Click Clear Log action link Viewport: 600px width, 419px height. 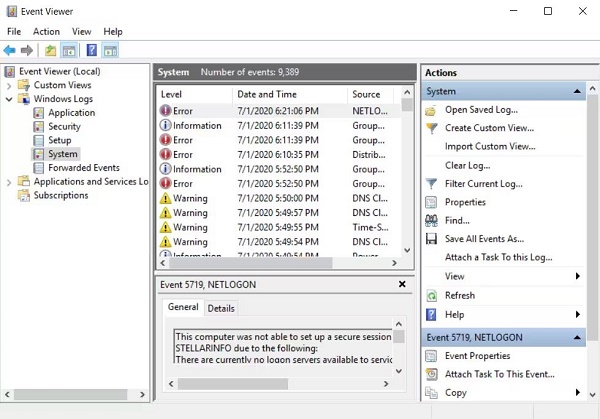click(467, 165)
